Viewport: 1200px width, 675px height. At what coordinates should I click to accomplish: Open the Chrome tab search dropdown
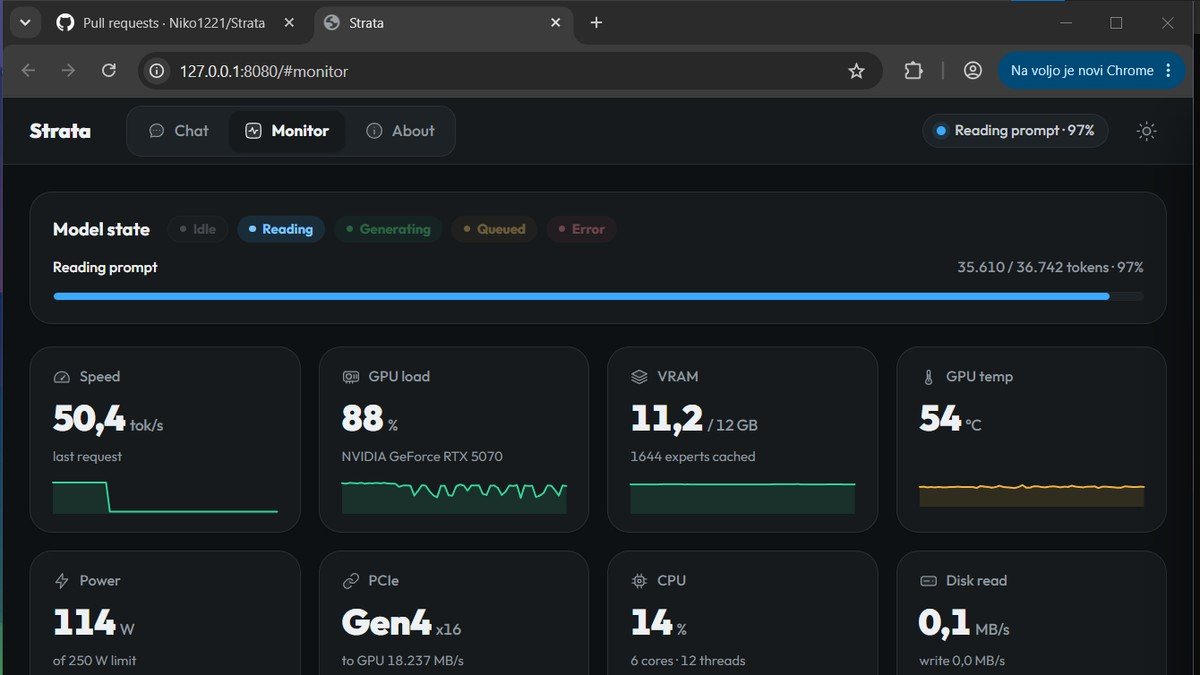coord(25,22)
